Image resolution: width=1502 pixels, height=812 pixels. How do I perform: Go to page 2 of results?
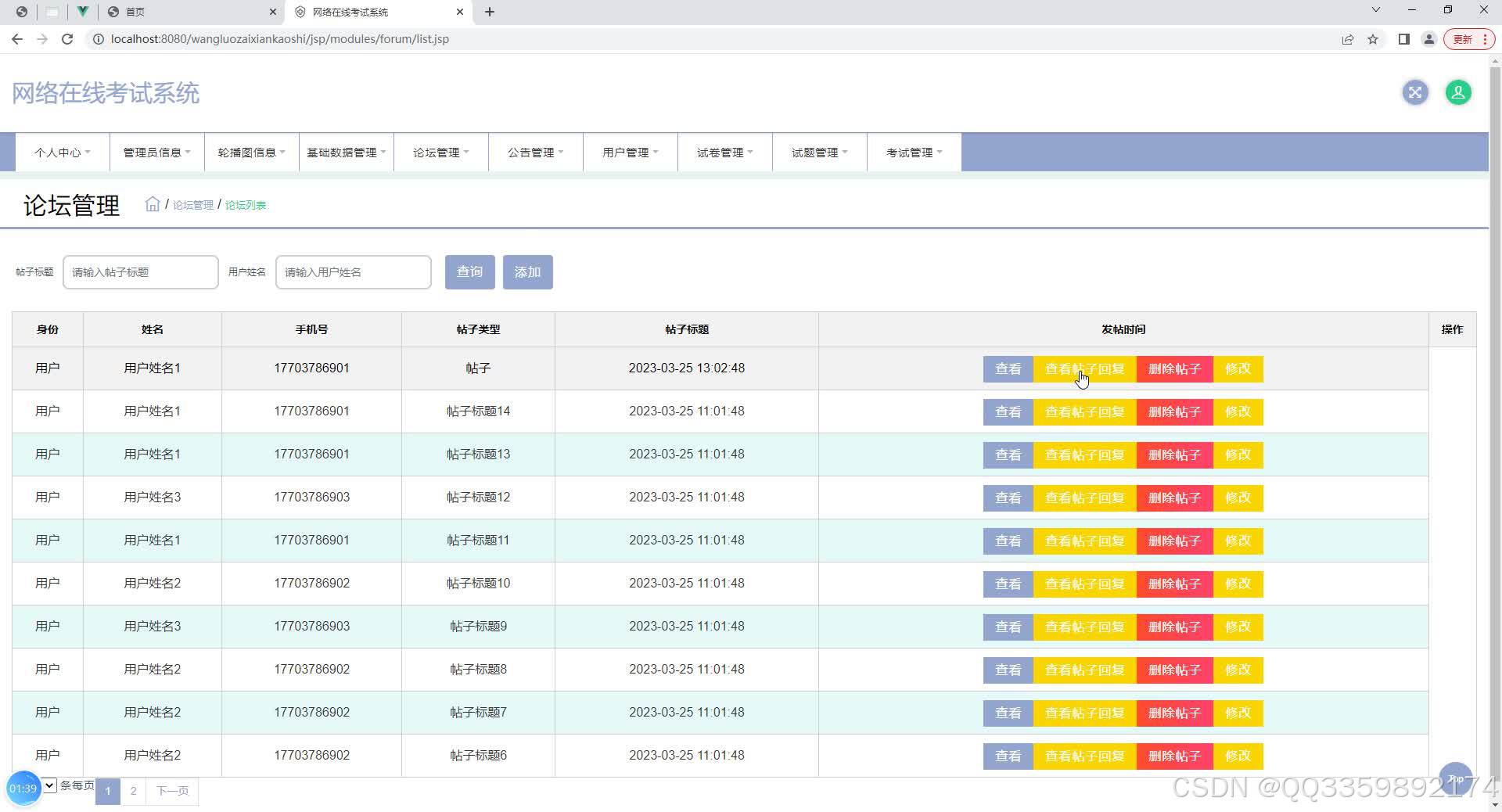click(133, 791)
